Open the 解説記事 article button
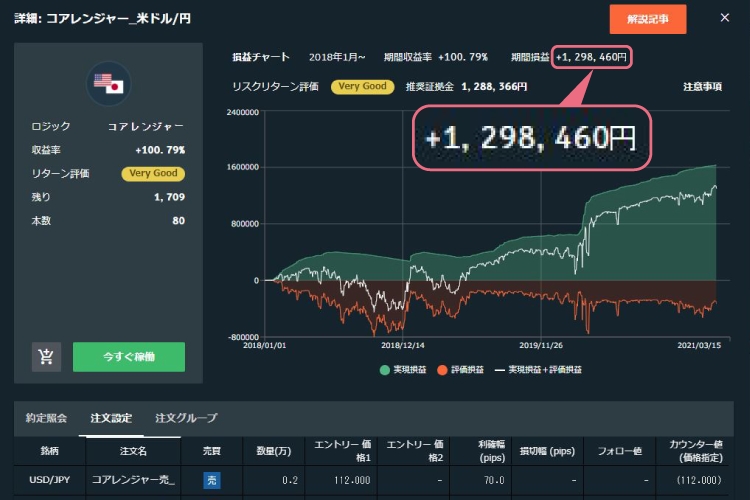Image resolution: width=750 pixels, height=500 pixels. pos(648,19)
